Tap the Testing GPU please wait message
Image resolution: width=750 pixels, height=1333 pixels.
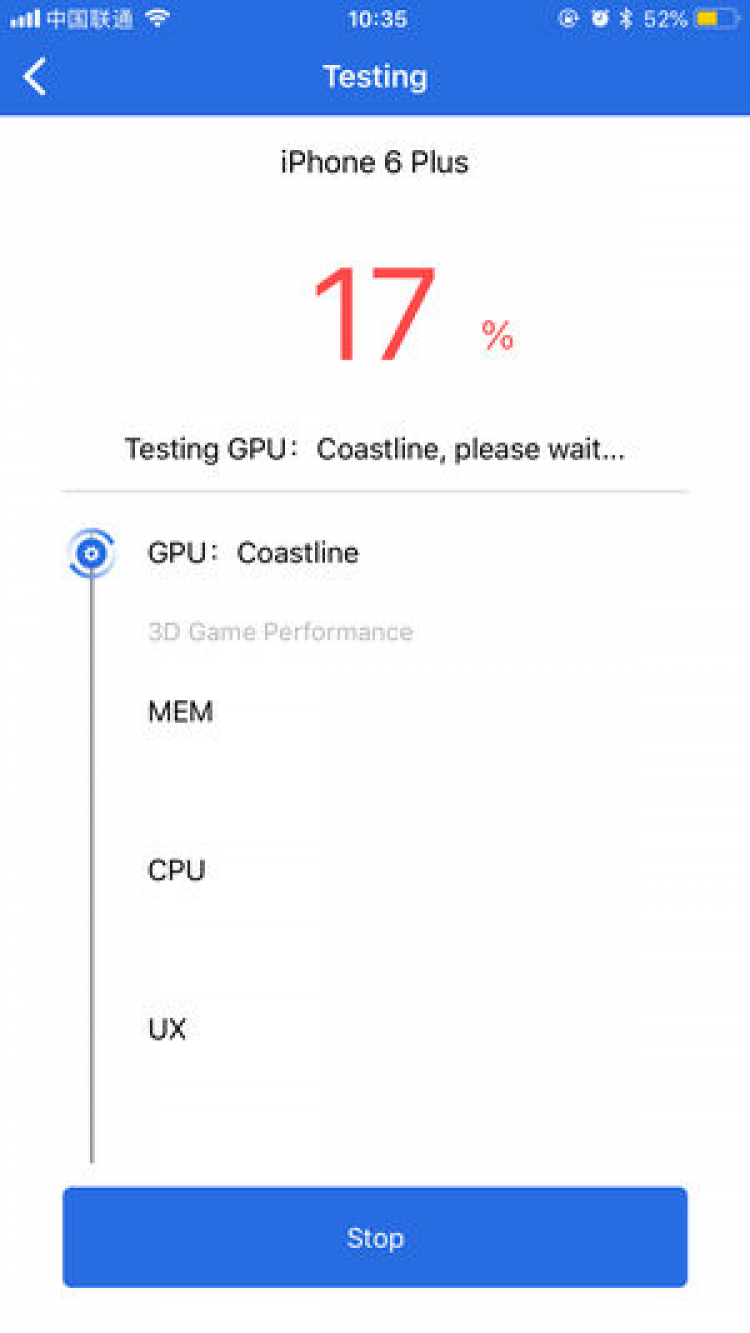pyautogui.click(x=375, y=449)
